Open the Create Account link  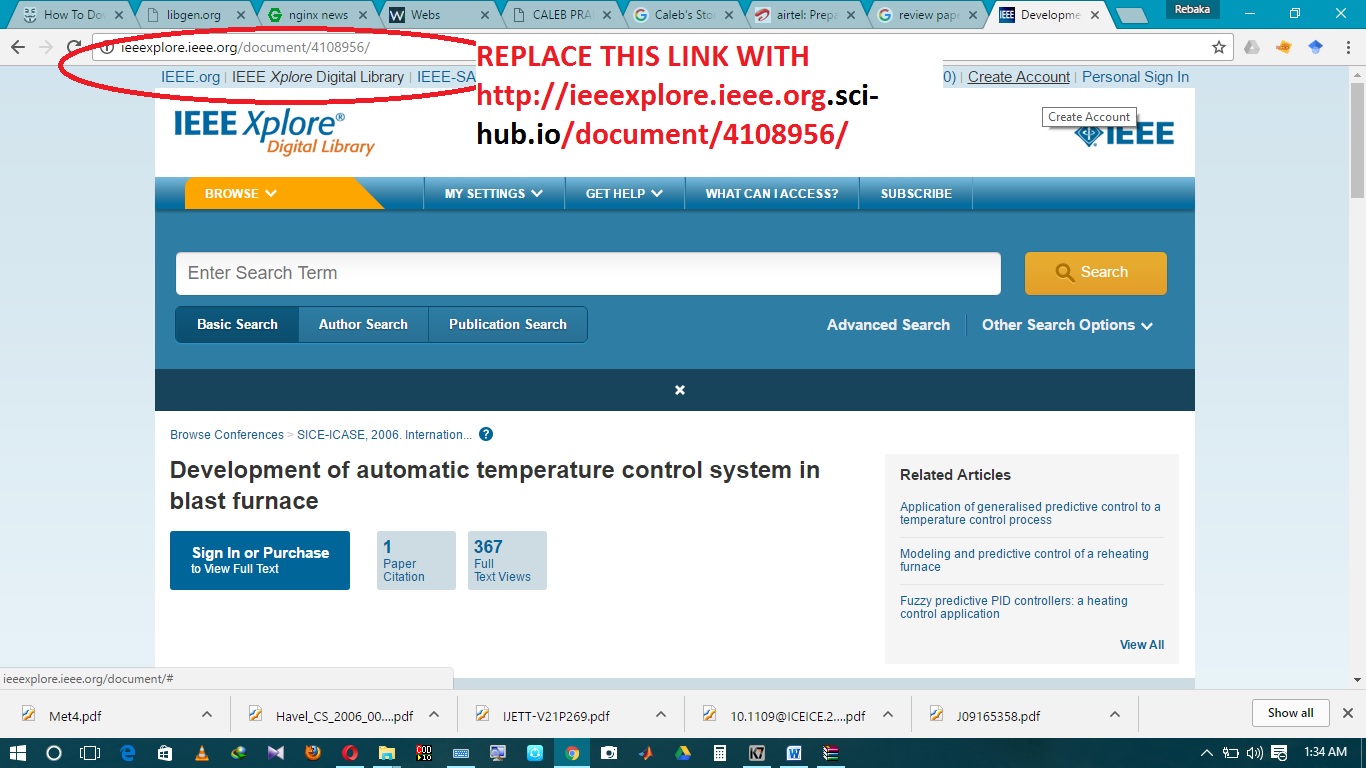(1019, 77)
